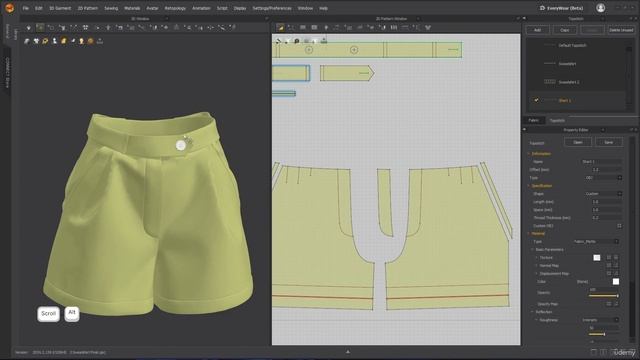Expand the Normal Map property row
Screen dimensions: 640x360
tap(537, 265)
